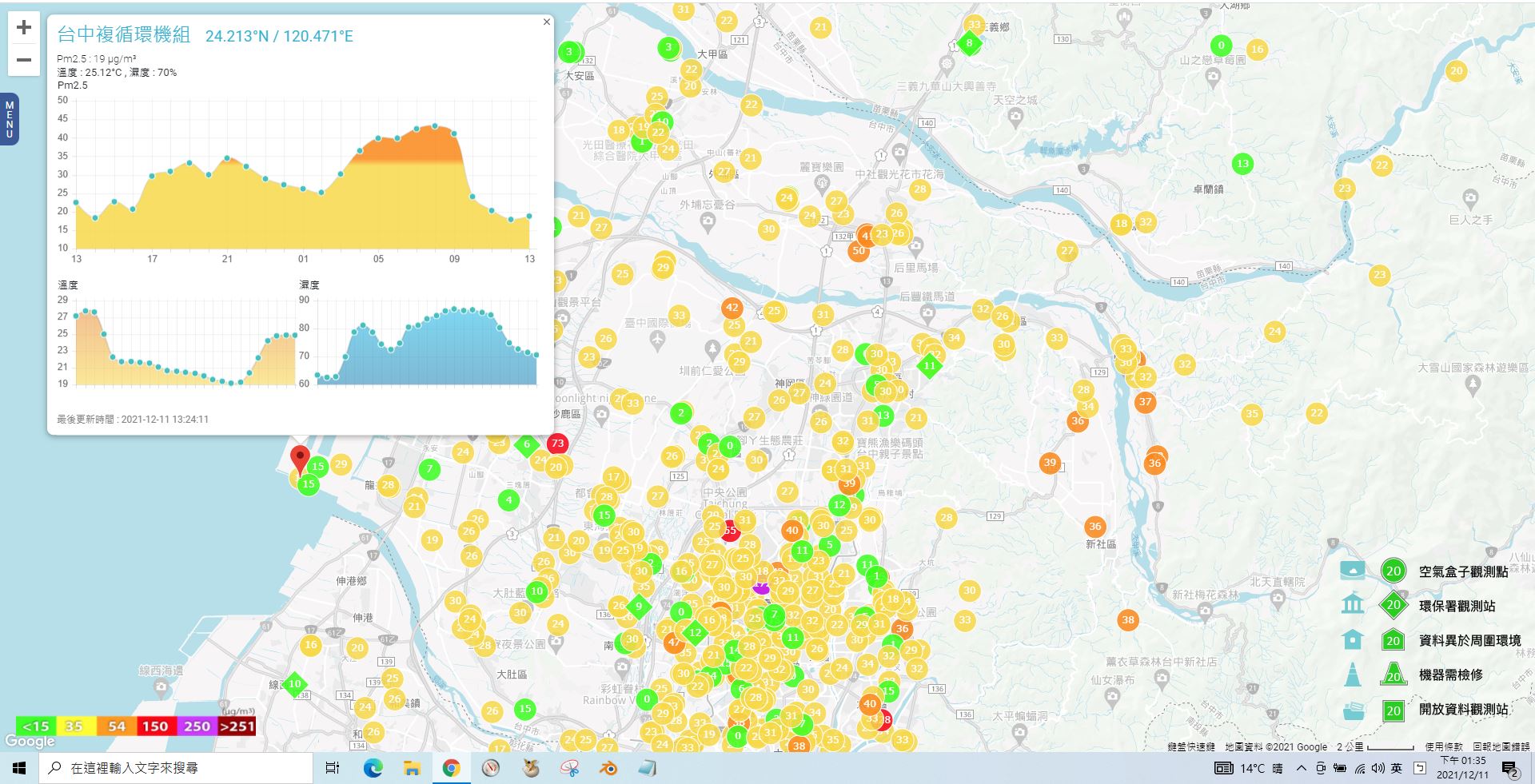This screenshot has height=784, width=1535.
Task: Click the legend circle 20 sample marker
Action: [x=1393, y=571]
